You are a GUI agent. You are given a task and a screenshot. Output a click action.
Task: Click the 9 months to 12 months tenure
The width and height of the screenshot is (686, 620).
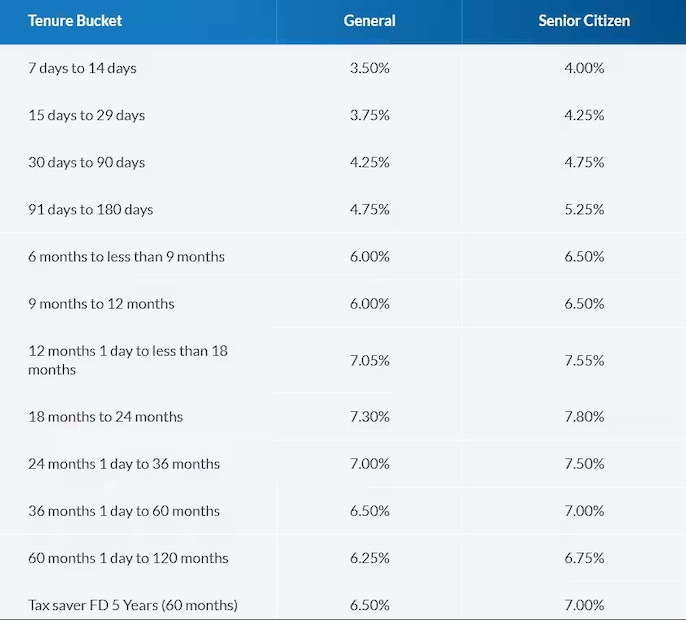(x=101, y=304)
